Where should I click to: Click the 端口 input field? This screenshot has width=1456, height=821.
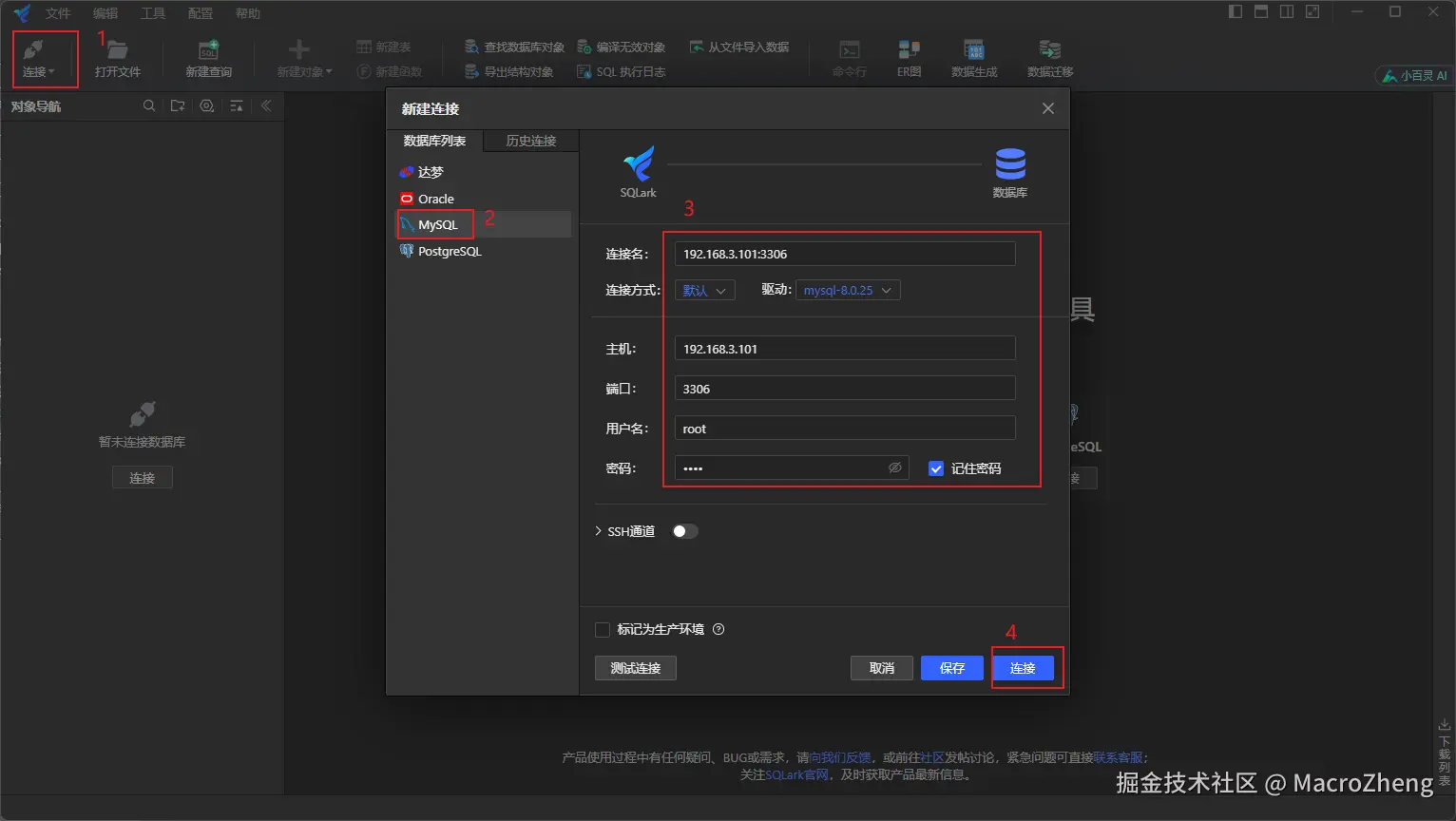tap(845, 389)
